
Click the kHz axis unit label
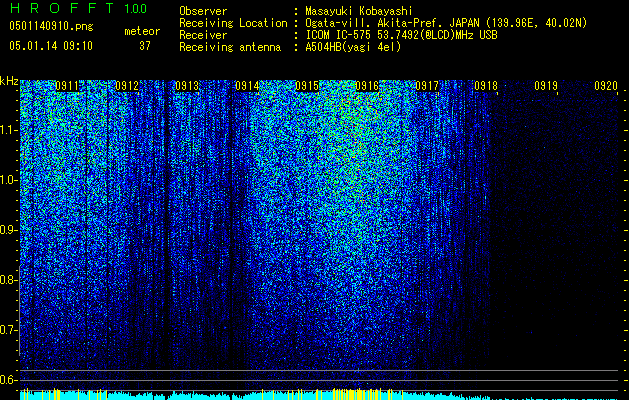coord(9,81)
